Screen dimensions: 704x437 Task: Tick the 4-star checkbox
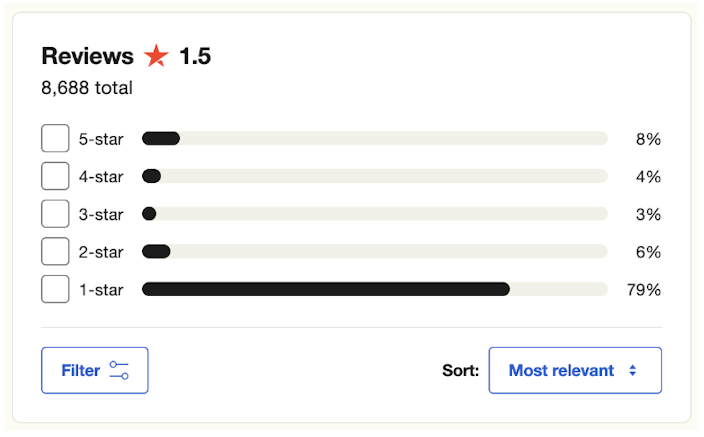(x=55, y=176)
